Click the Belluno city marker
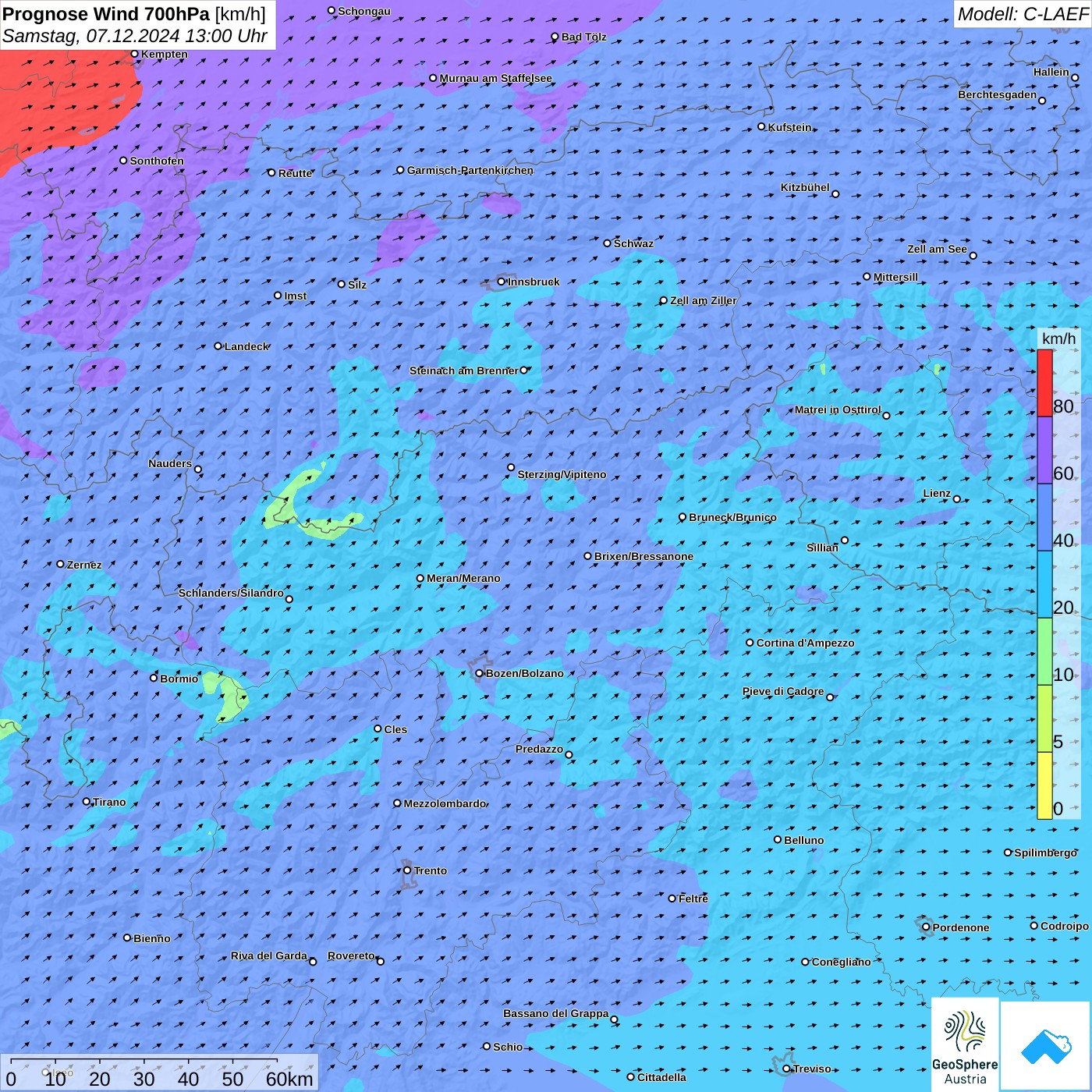1092x1092 pixels. coord(778,839)
